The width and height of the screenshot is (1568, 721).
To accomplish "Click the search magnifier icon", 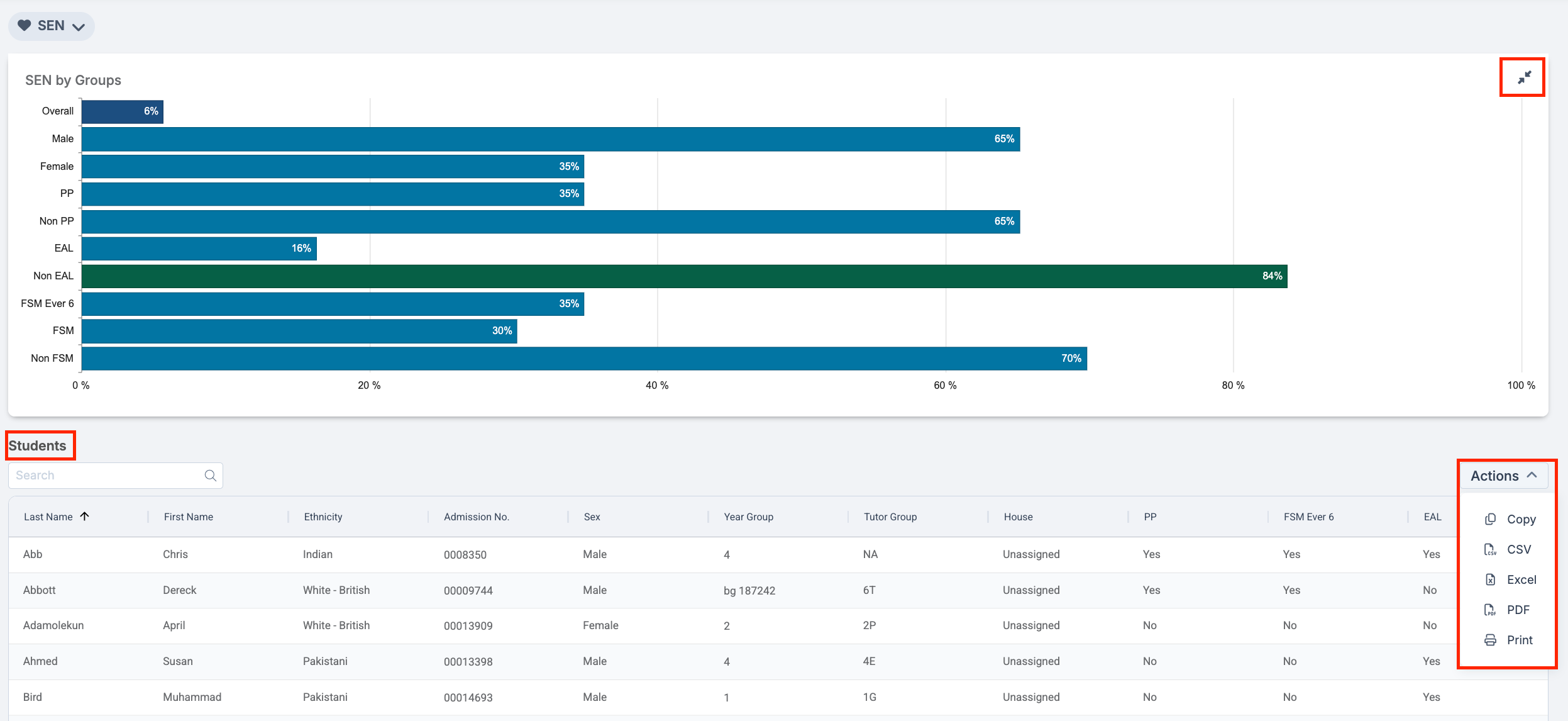I will tap(210, 476).
